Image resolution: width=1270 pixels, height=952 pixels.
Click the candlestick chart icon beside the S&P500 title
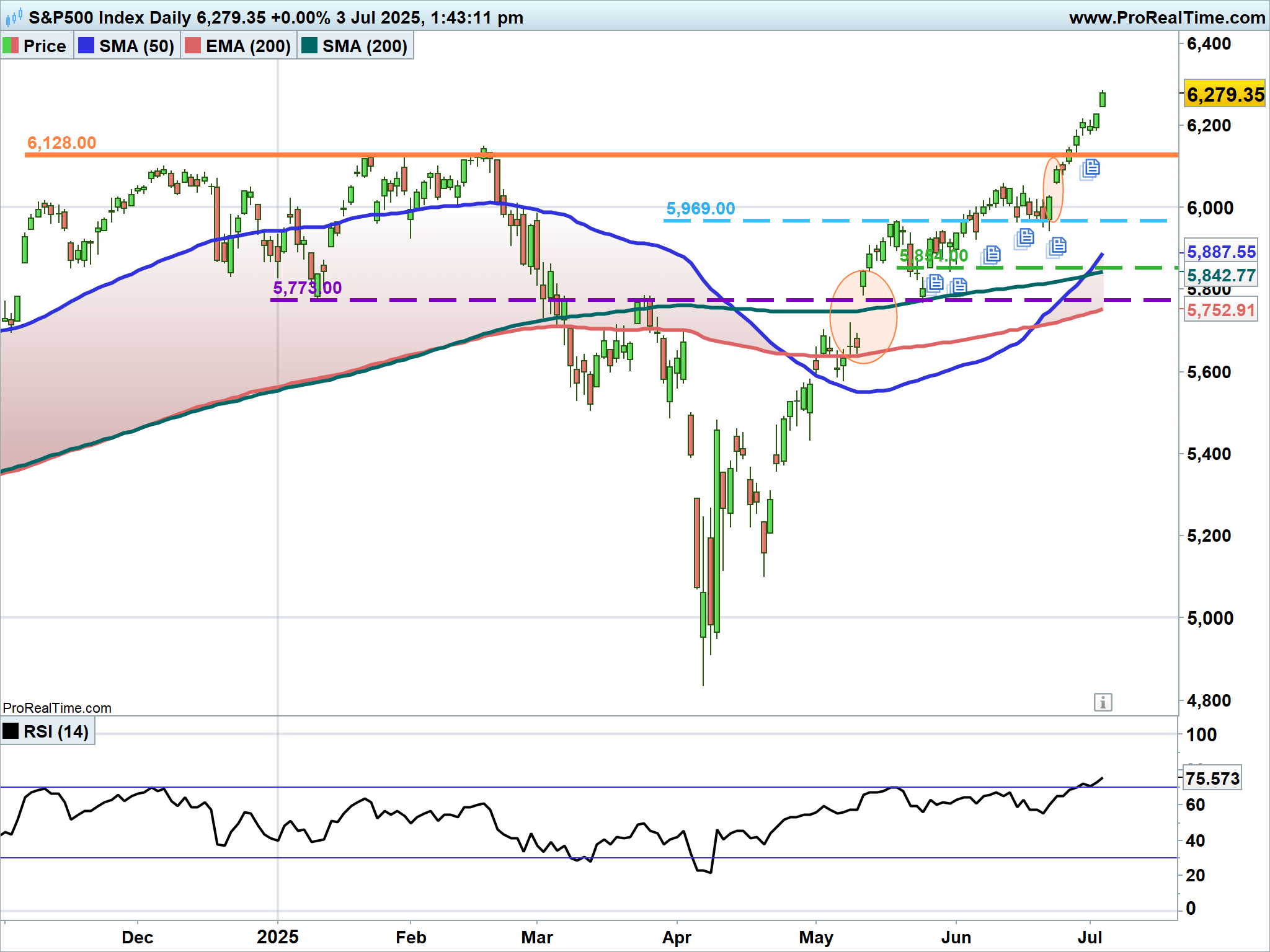point(14,17)
